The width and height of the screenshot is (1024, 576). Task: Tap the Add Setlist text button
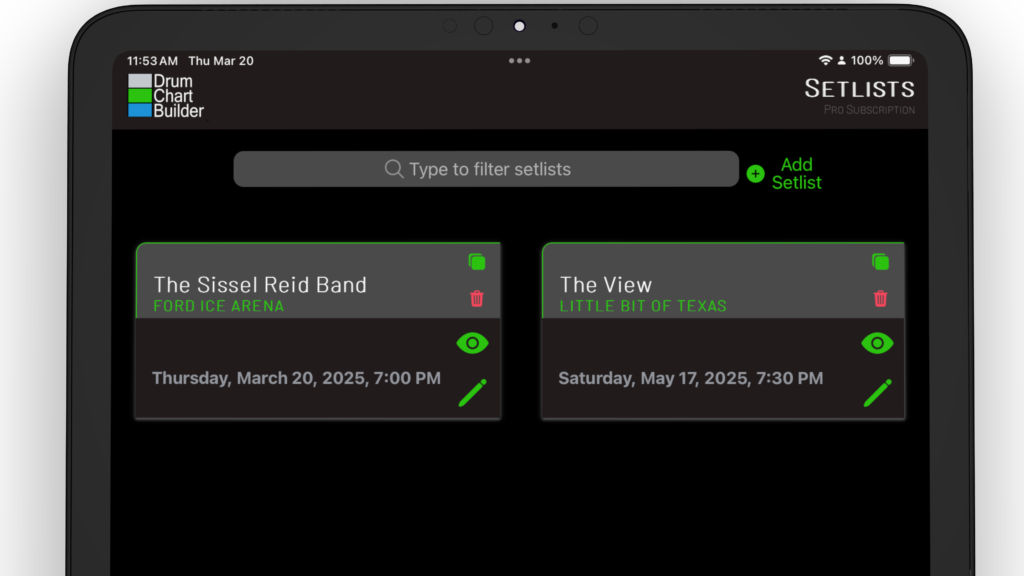click(796, 173)
